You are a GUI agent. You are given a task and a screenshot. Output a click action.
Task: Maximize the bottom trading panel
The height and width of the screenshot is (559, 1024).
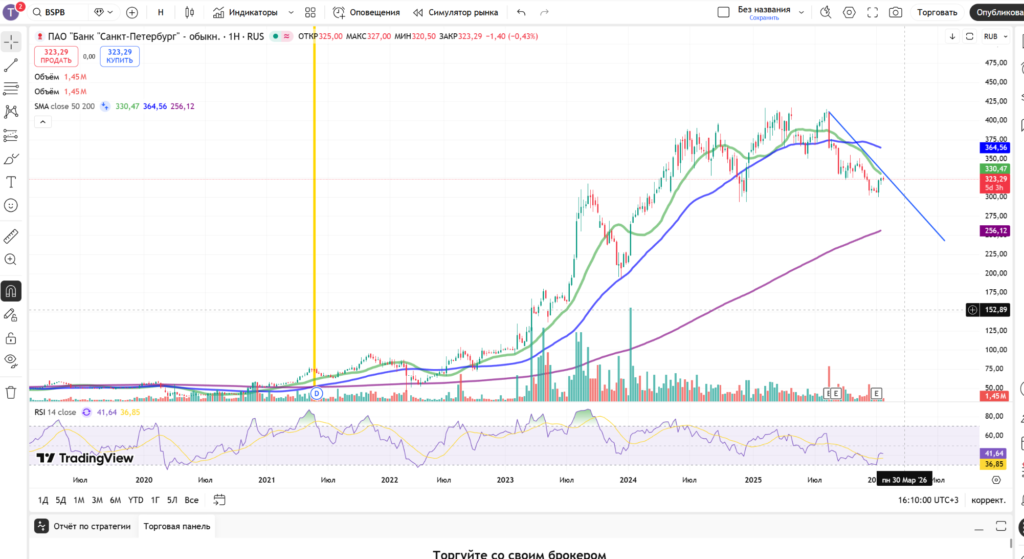coord(1000,526)
